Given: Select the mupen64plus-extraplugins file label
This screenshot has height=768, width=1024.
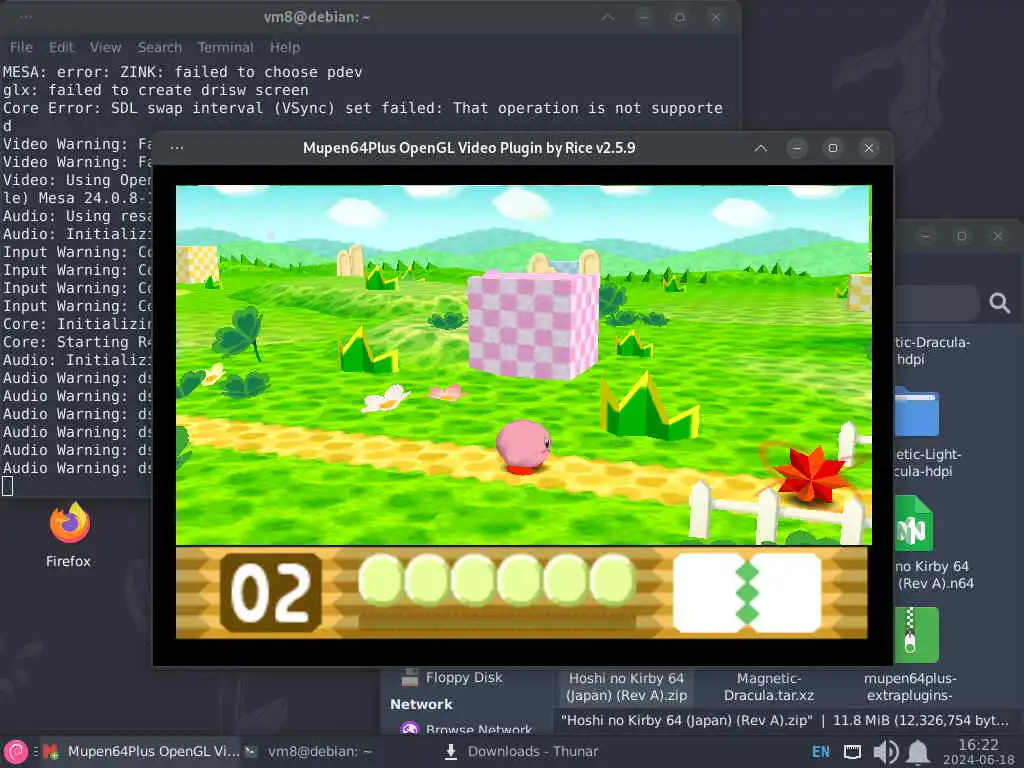Looking at the screenshot, I should pyautogui.click(x=910, y=686).
